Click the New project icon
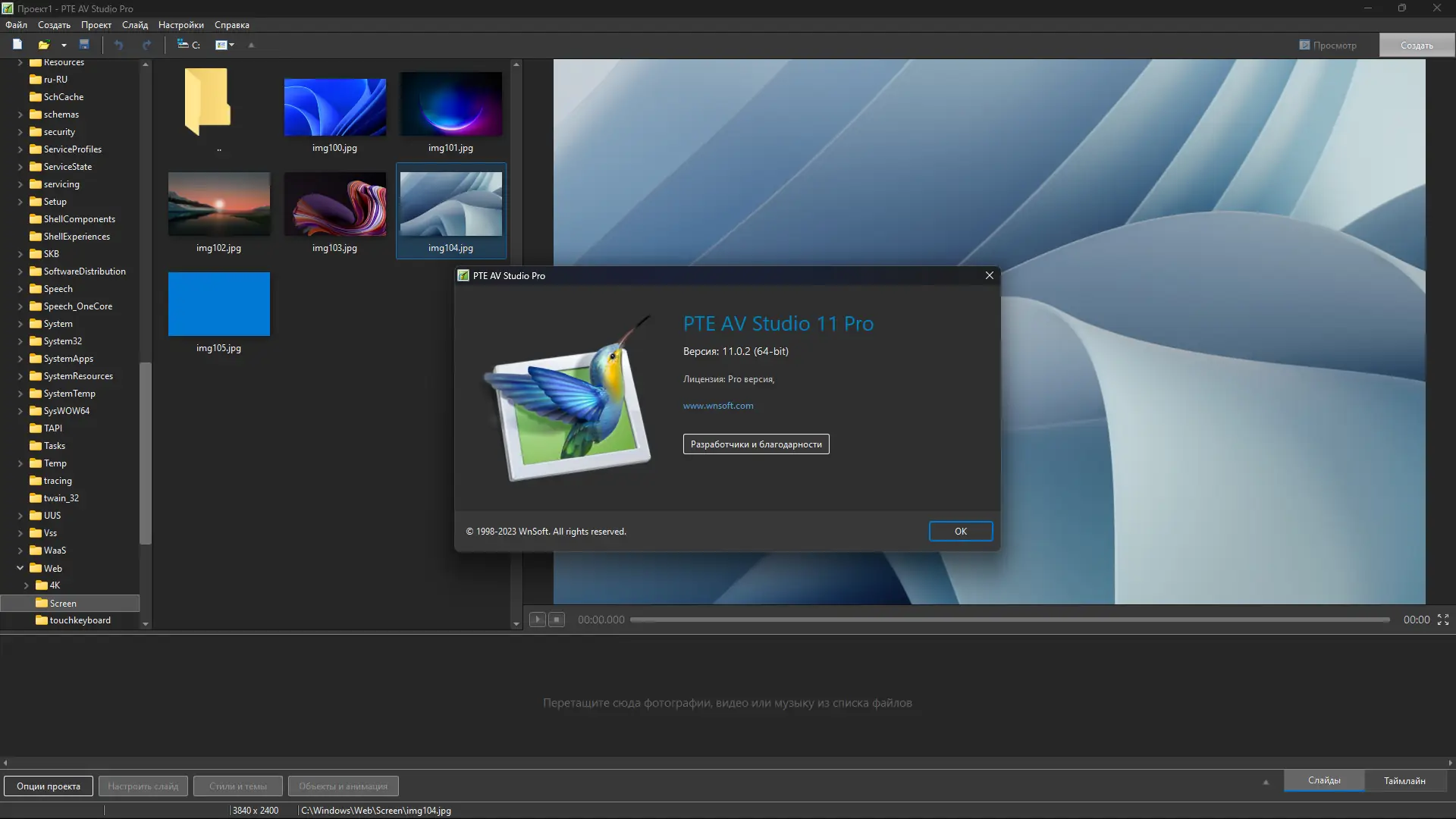Screen dimensions: 1456x819 [x=17, y=45]
